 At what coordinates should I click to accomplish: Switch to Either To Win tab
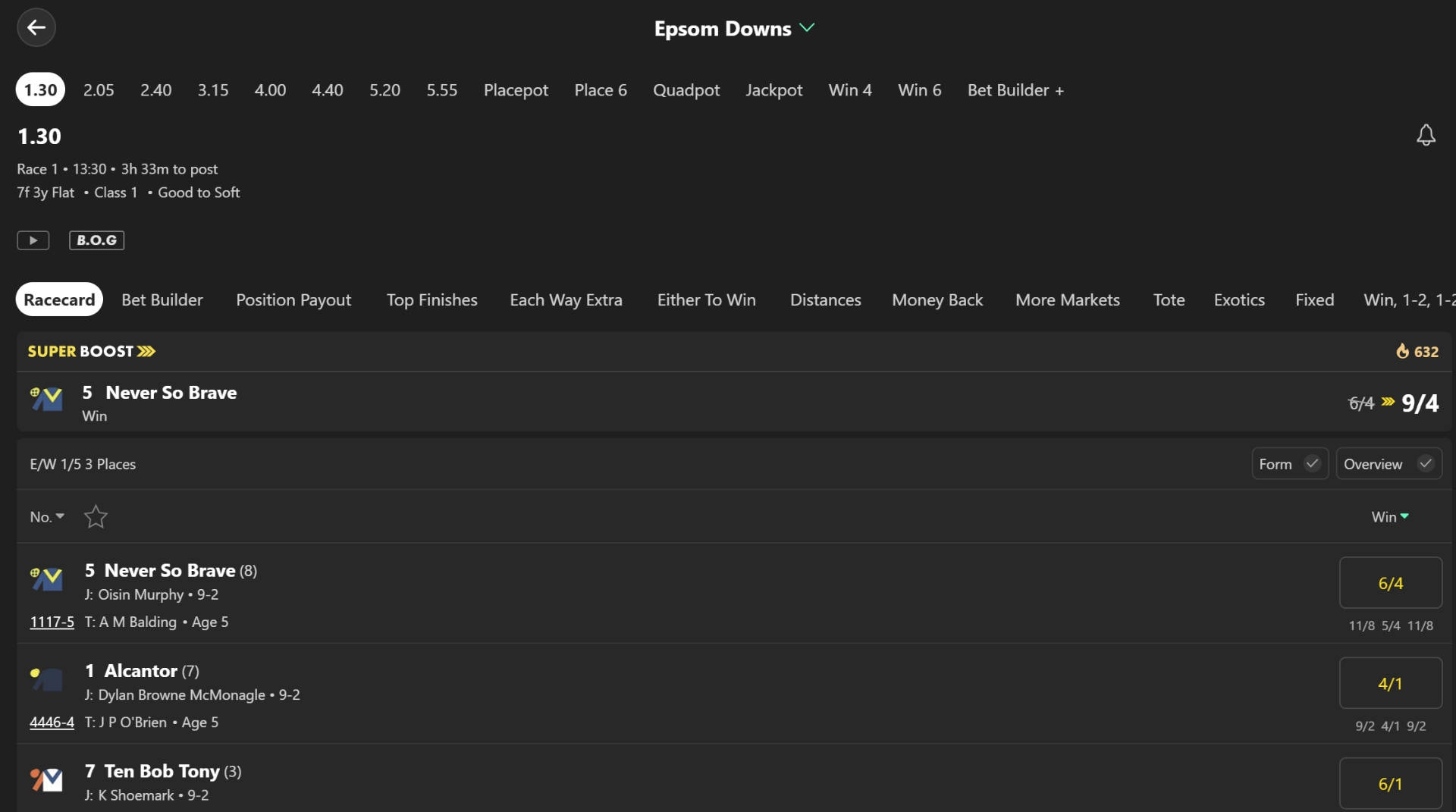(706, 299)
